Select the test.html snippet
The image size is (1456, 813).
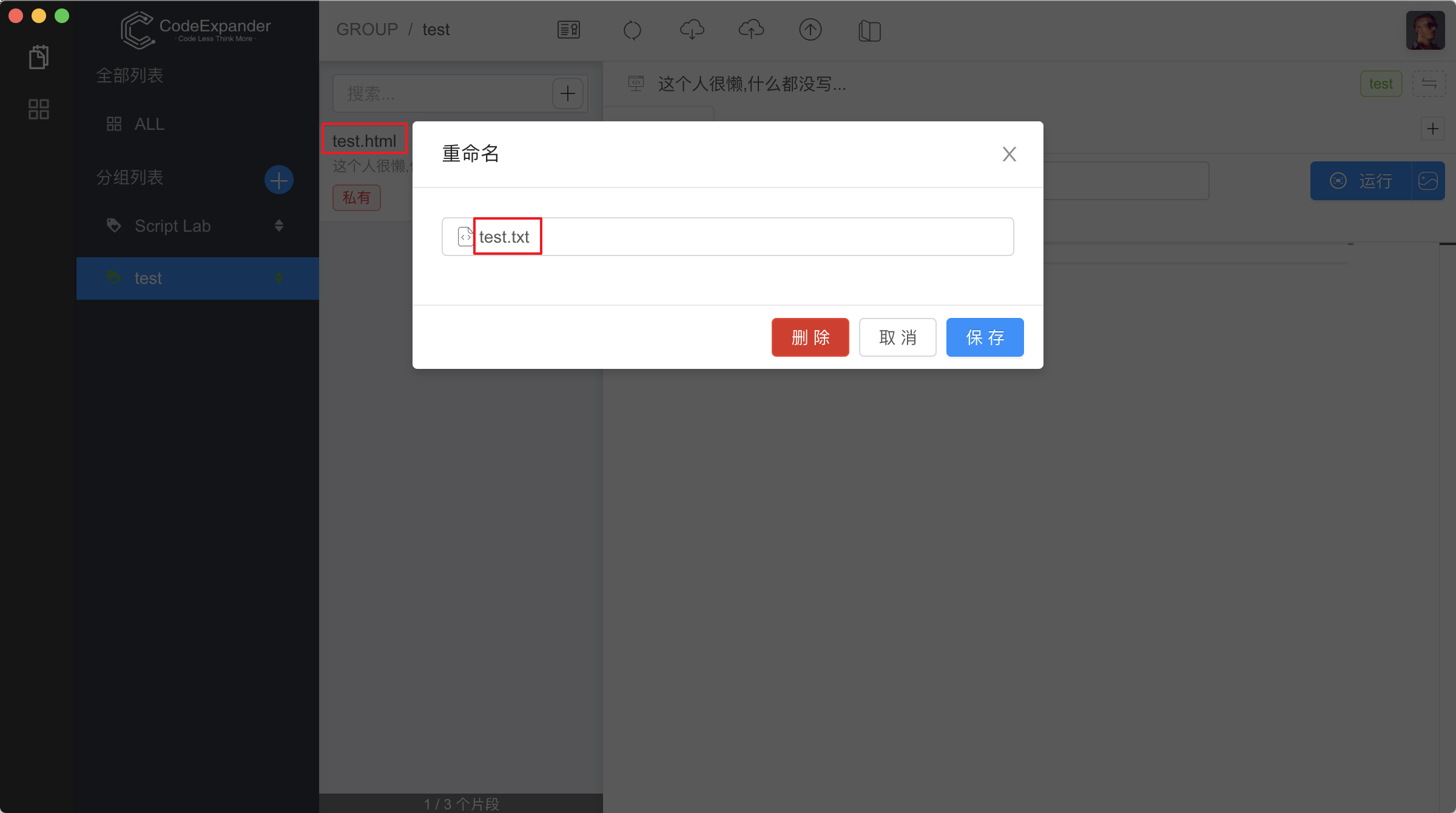[364, 141]
